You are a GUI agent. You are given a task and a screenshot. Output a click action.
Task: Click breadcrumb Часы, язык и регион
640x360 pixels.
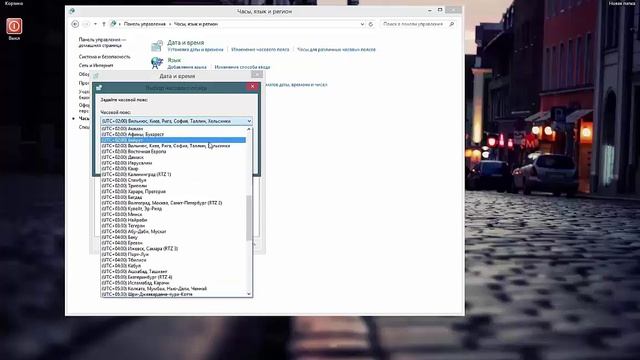point(196,24)
